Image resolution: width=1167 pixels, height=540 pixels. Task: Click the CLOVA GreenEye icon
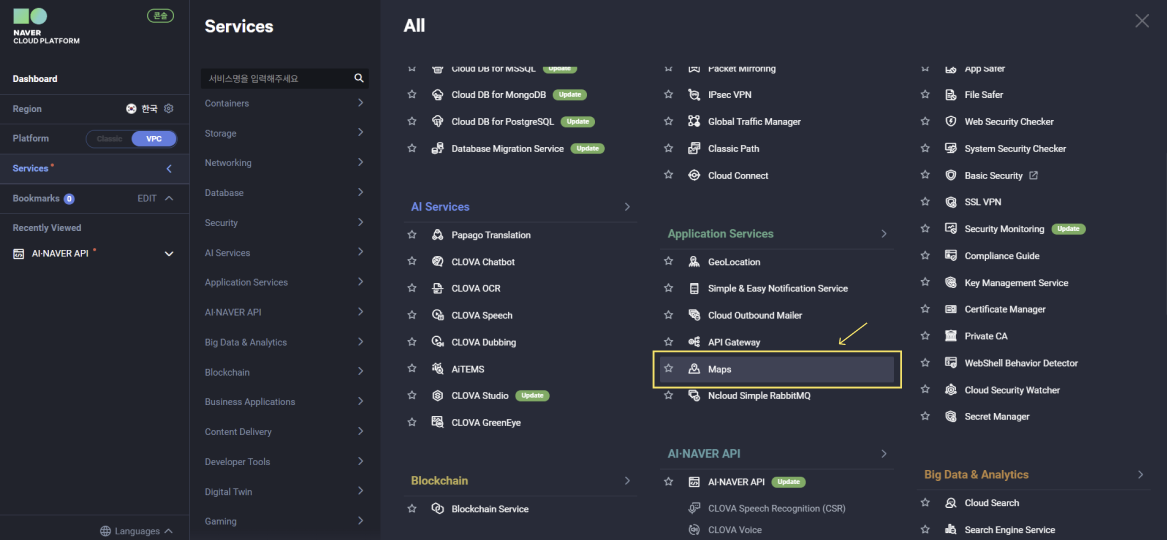point(438,422)
